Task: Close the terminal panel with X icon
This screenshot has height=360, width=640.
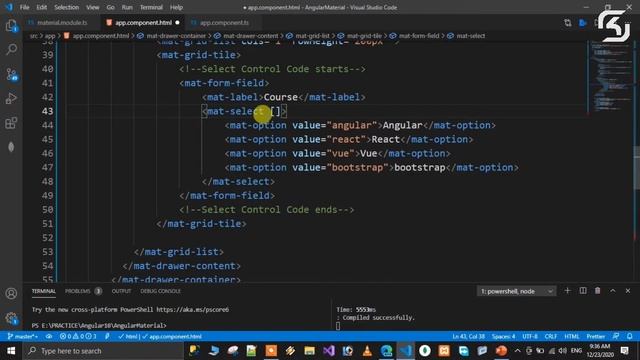Action: pyautogui.click(x=628, y=291)
